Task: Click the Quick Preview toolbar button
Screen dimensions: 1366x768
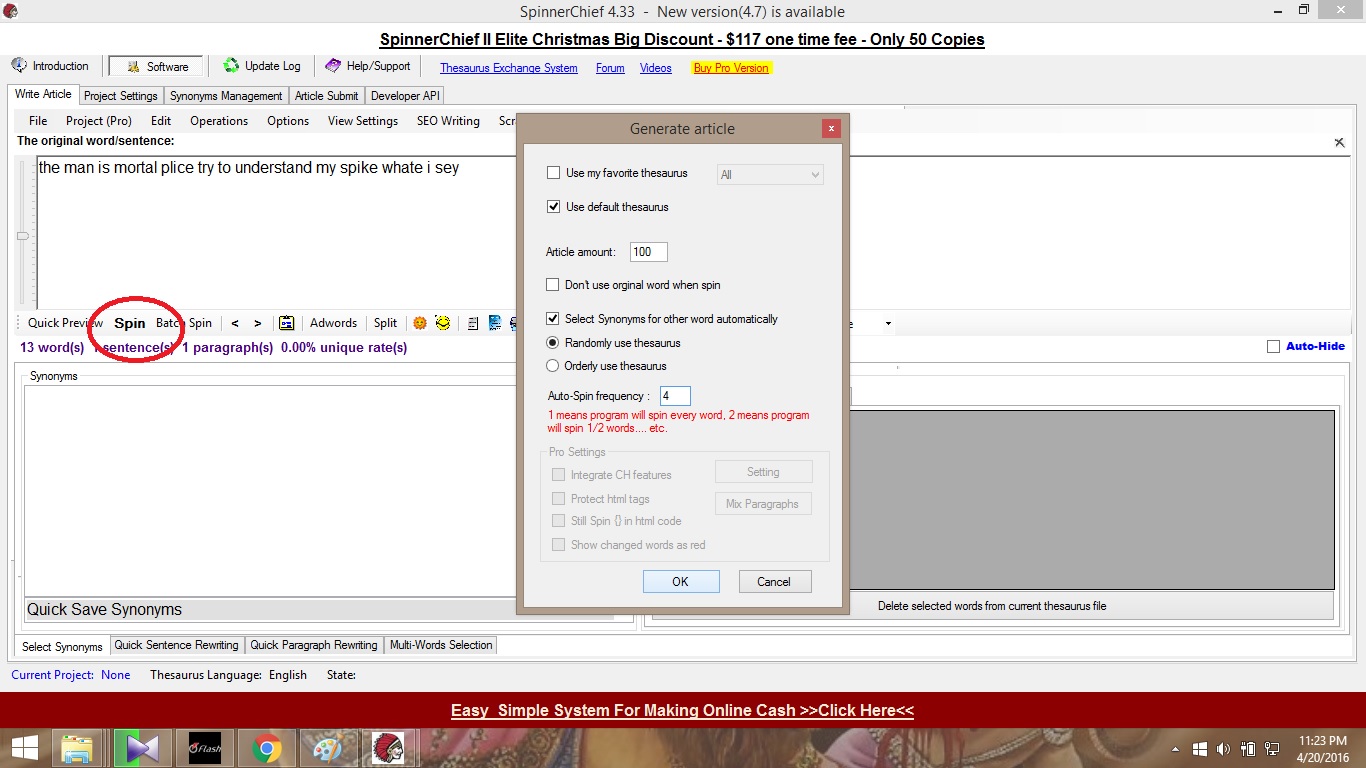Action: point(65,323)
